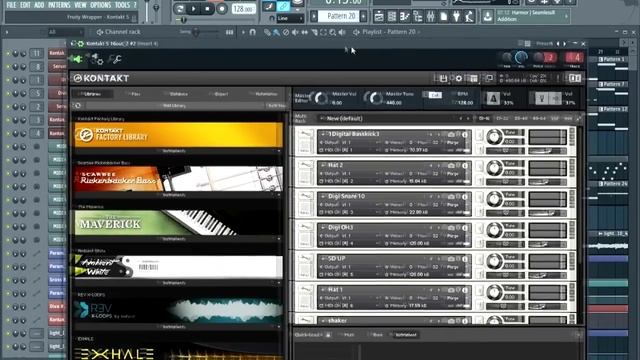This screenshot has height=360, width=640.
Task: Open Kontakt options gear icon
Action: tap(458, 78)
